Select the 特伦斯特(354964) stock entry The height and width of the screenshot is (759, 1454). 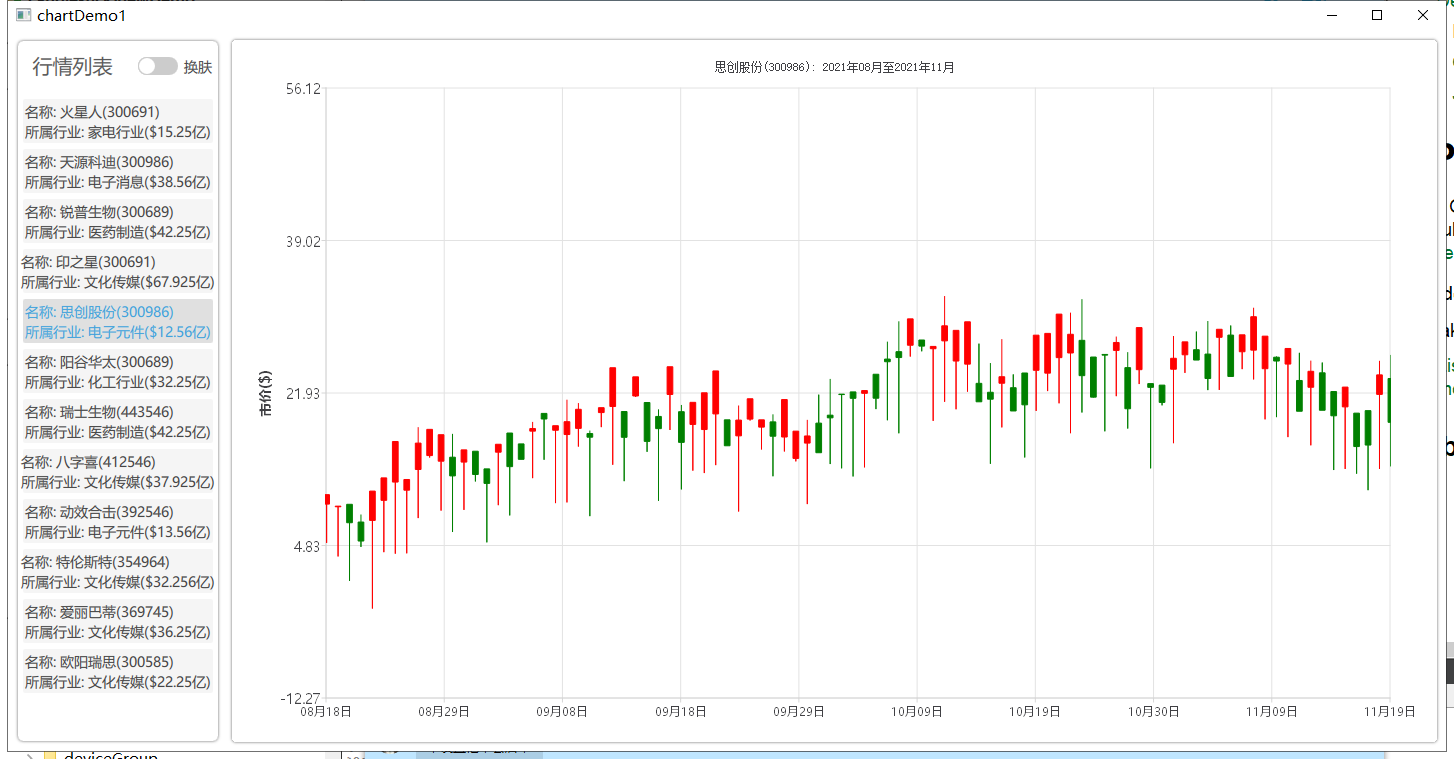coord(117,571)
